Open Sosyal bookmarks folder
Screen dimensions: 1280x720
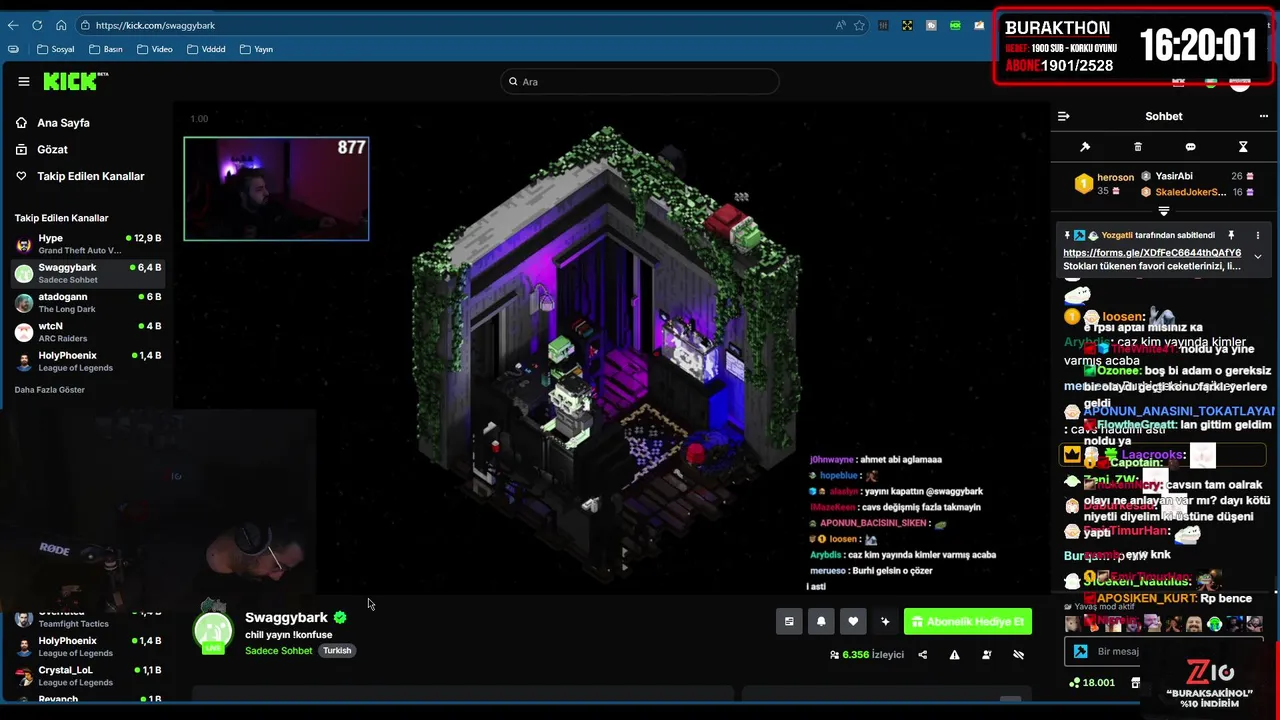[56, 49]
